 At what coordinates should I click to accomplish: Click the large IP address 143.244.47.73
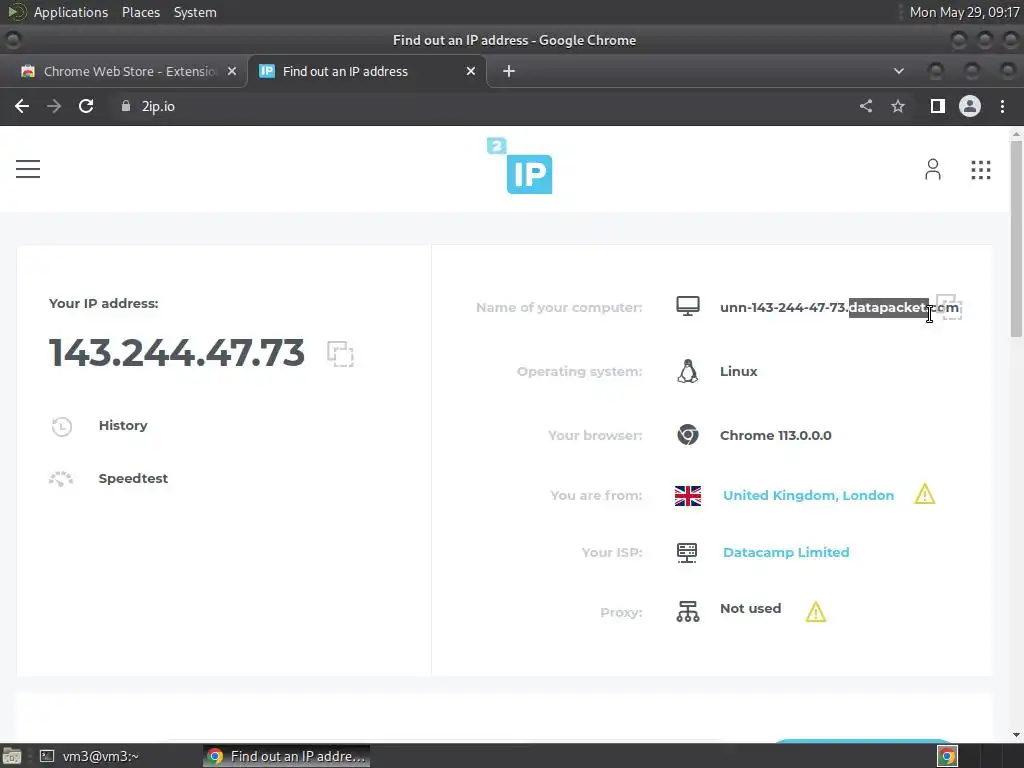pos(177,353)
